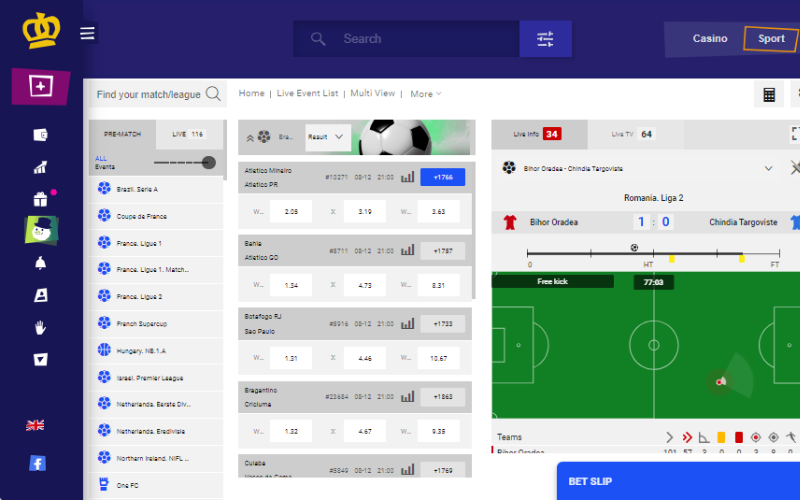The height and width of the screenshot is (500, 800).
Task: Open Coupe de France league
Action: (x=156, y=216)
